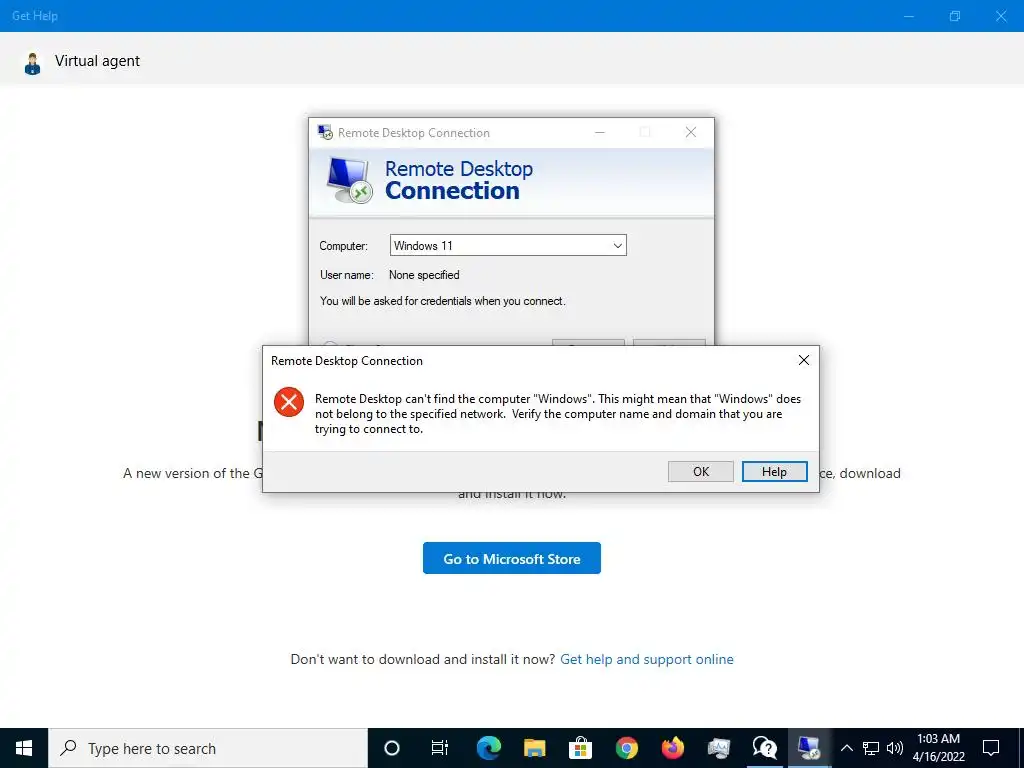Close the Get Help window
1024x768 pixels.
pos(1000,16)
